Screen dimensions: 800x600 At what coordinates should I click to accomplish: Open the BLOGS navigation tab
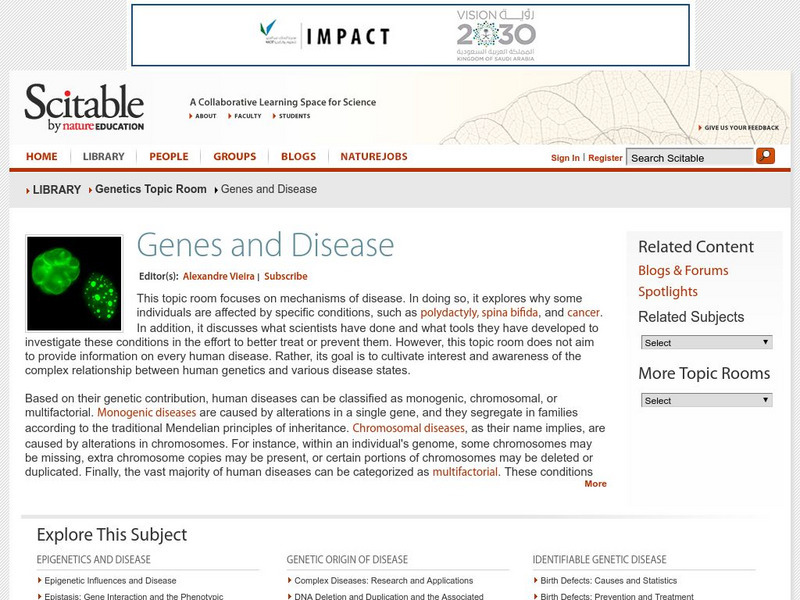300,156
